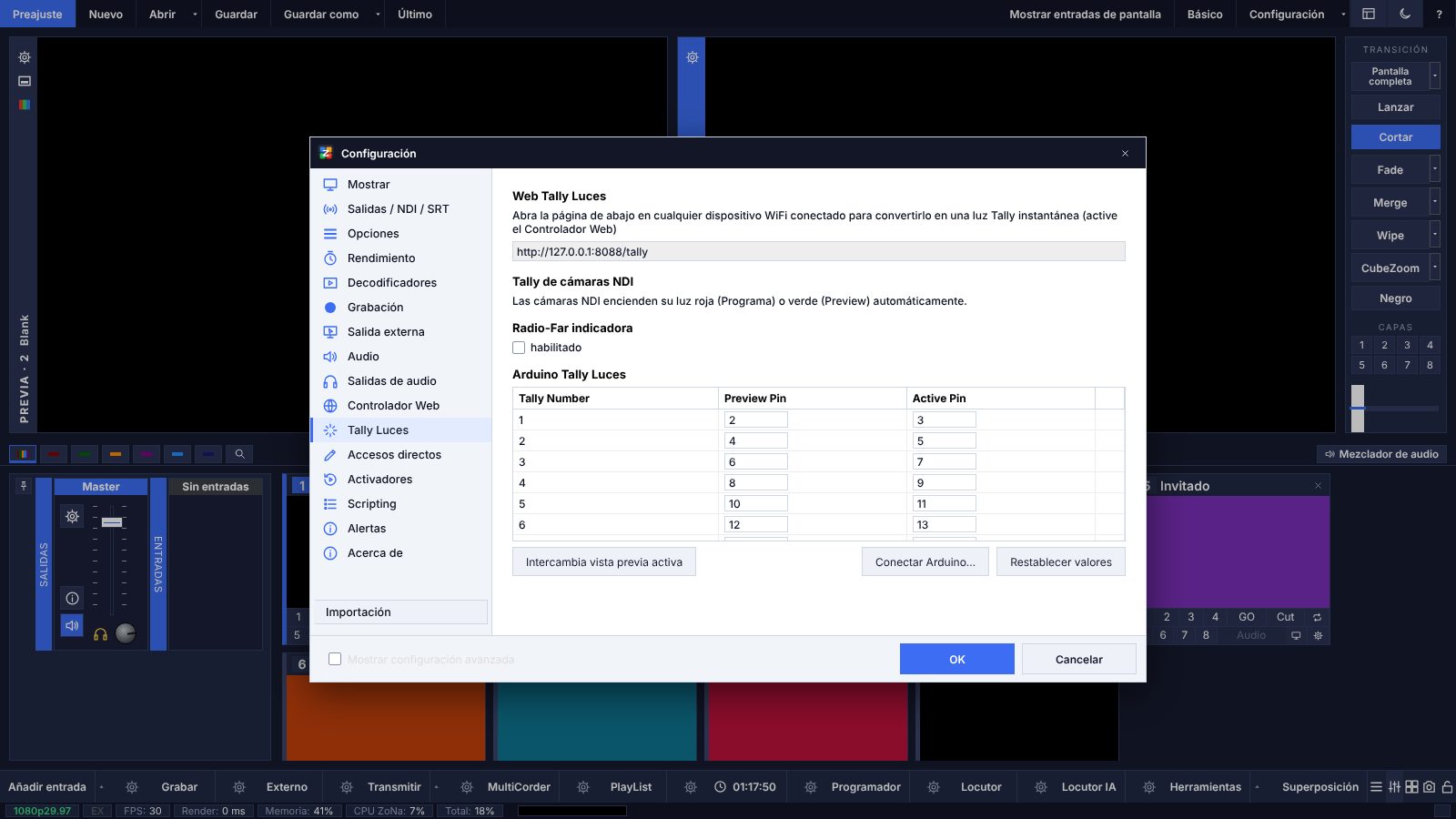Viewport: 1456px width, 819px height.
Task: Mute the Master with the speaker button
Action: (x=72, y=626)
